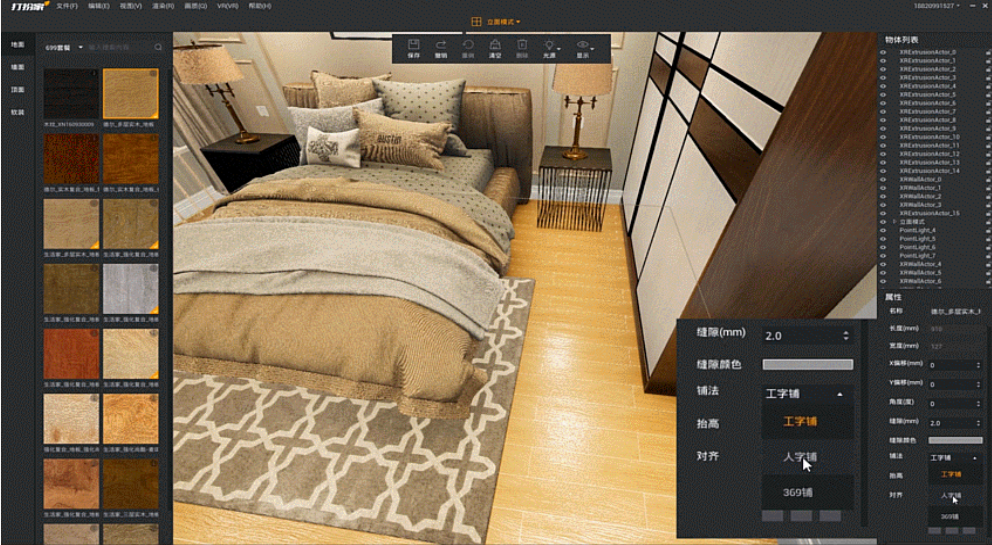Click the stepper arrows of enlarged 缝隙(mm) field
992x545 pixels.
click(846, 335)
